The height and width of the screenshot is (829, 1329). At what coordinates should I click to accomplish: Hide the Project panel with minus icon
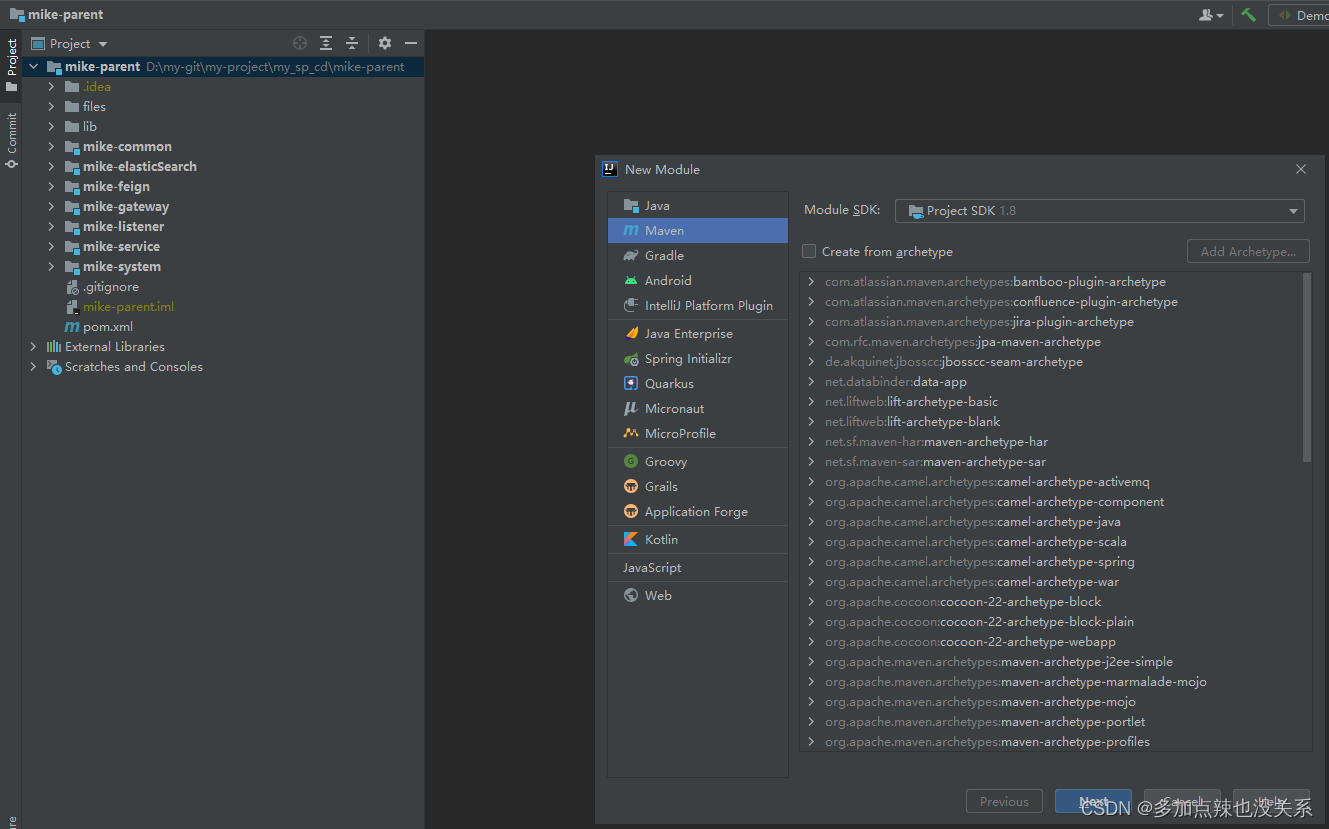tap(411, 43)
